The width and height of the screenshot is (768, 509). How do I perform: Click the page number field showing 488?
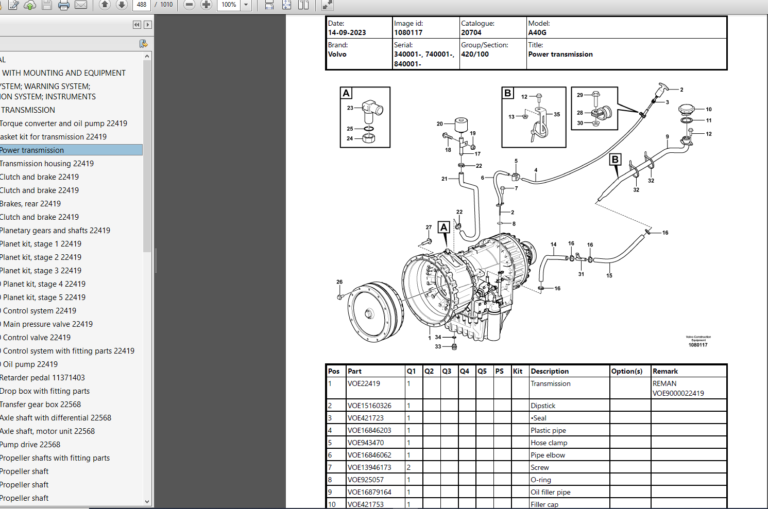141,5
